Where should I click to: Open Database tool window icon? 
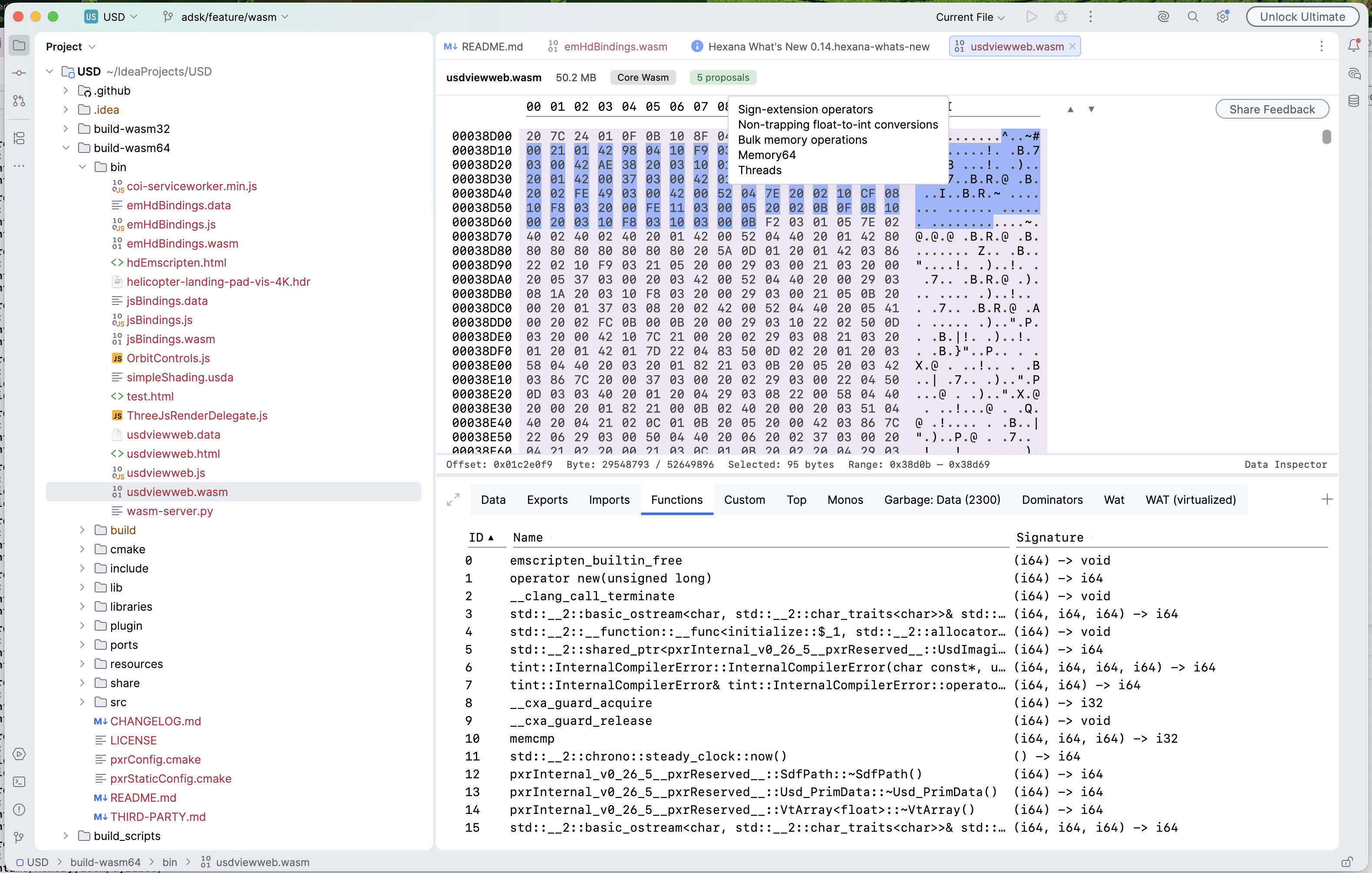(1354, 101)
